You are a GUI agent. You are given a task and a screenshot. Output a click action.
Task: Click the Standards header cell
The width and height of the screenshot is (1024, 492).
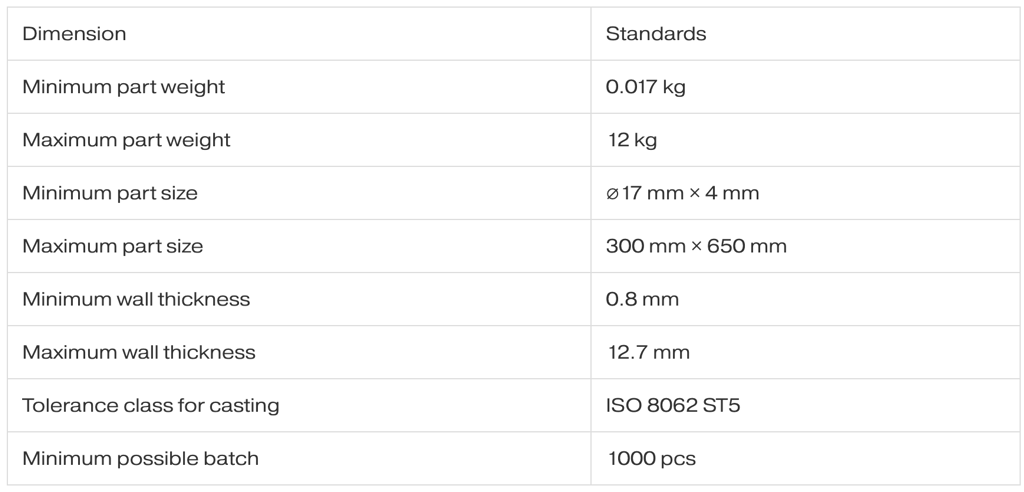point(656,34)
